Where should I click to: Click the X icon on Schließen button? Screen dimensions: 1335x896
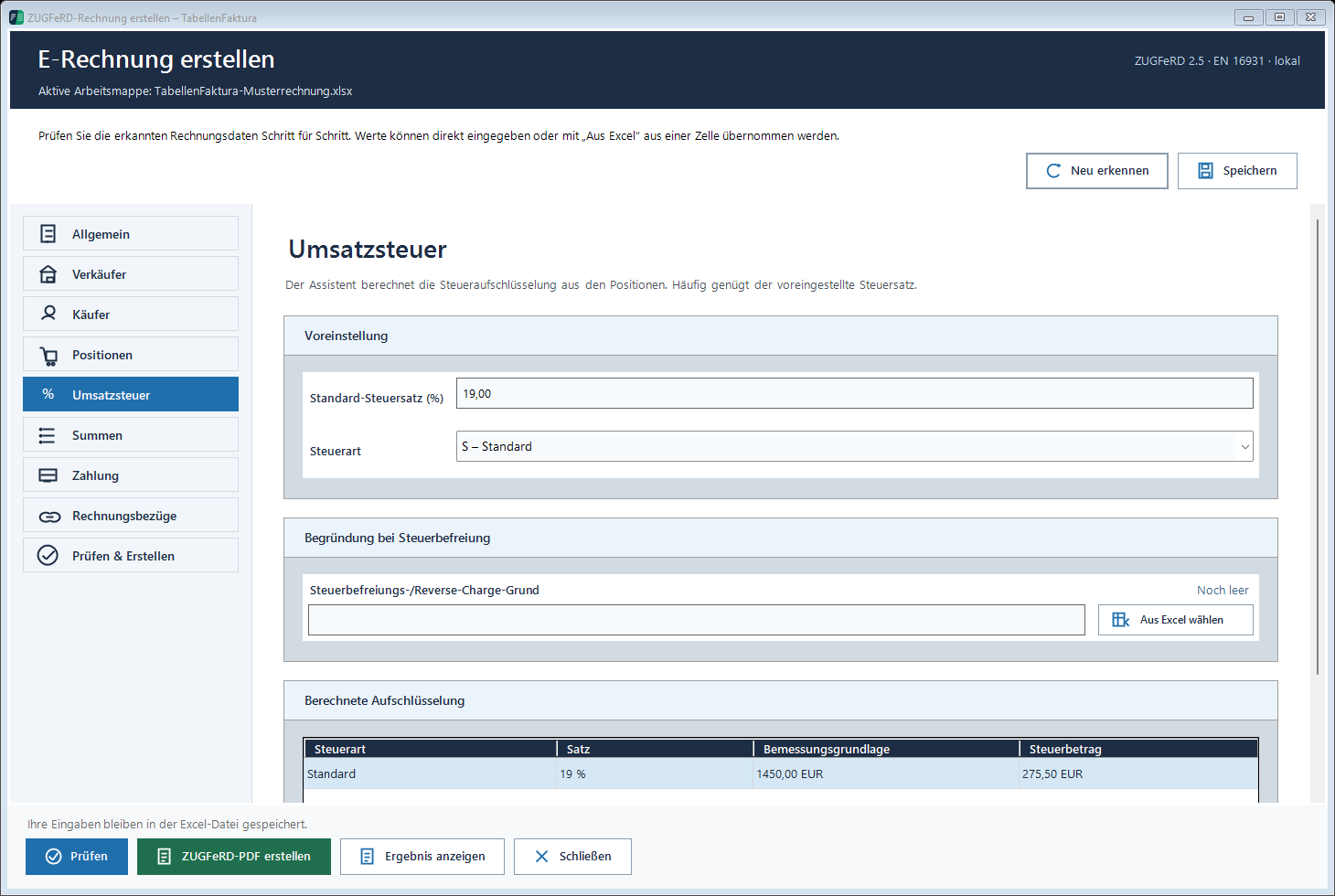pyautogui.click(x=541, y=857)
